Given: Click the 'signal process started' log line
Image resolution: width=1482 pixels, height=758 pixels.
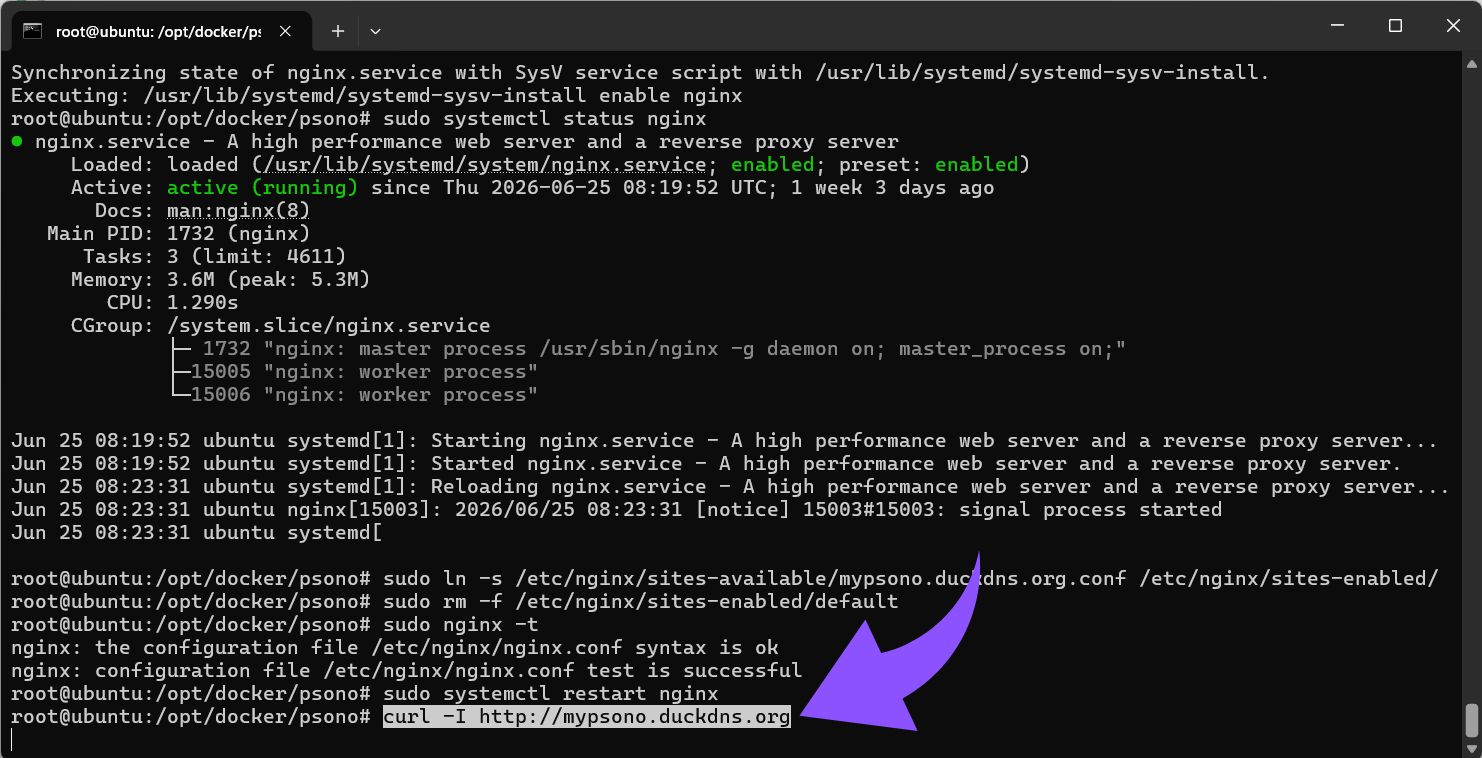Looking at the screenshot, I should [x=617, y=510].
